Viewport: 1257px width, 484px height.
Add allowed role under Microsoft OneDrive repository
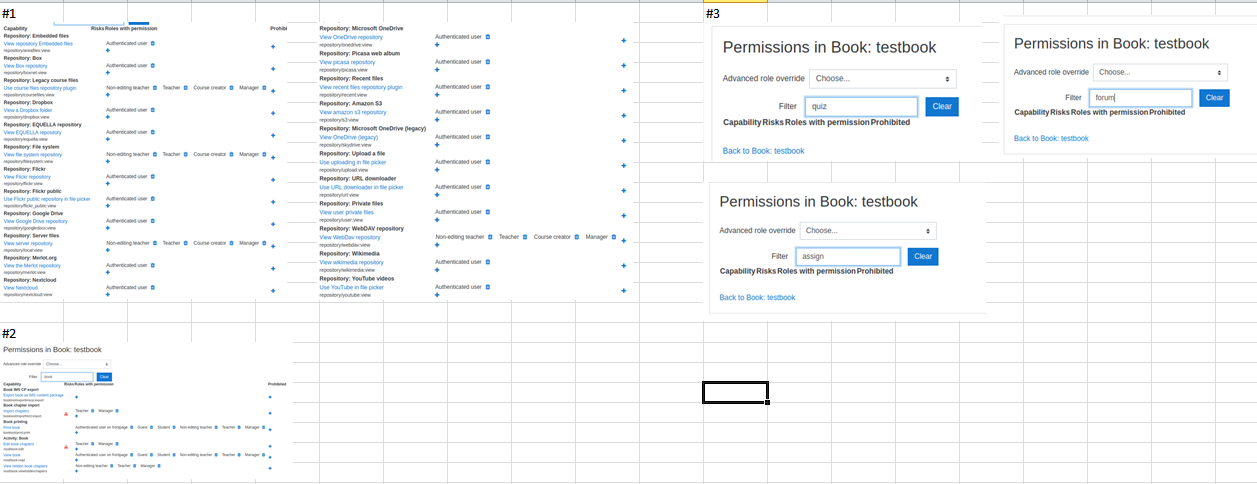pyautogui.click(x=437, y=44)
